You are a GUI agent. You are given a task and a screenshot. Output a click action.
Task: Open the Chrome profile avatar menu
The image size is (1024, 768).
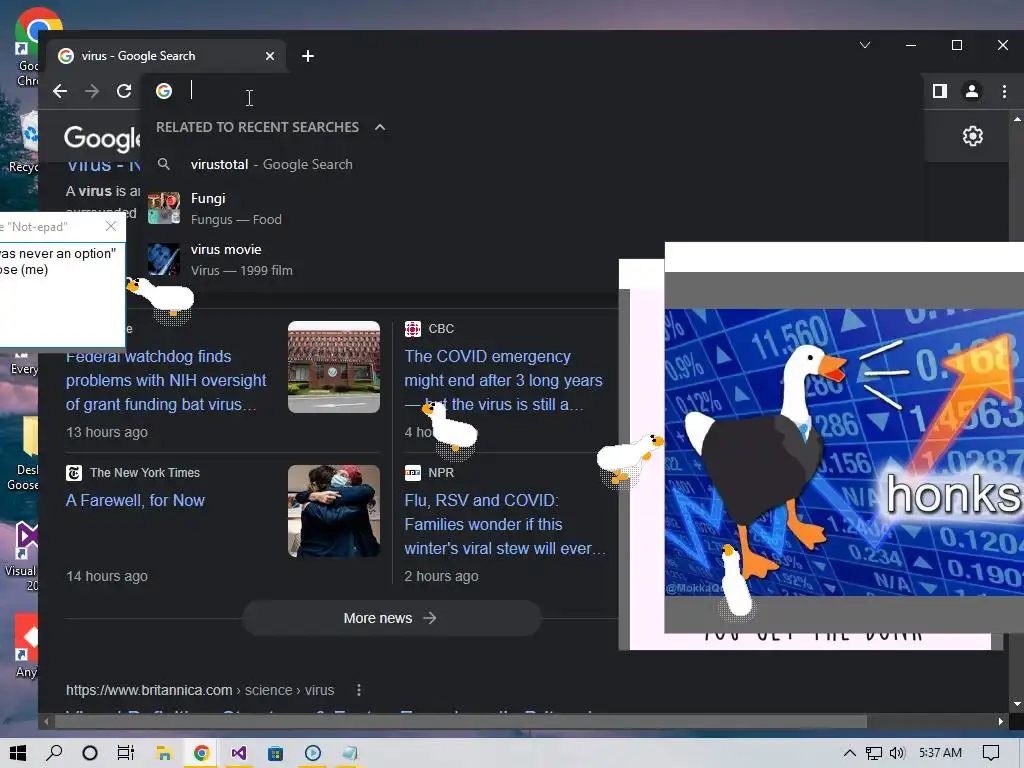tap(972, 91)
